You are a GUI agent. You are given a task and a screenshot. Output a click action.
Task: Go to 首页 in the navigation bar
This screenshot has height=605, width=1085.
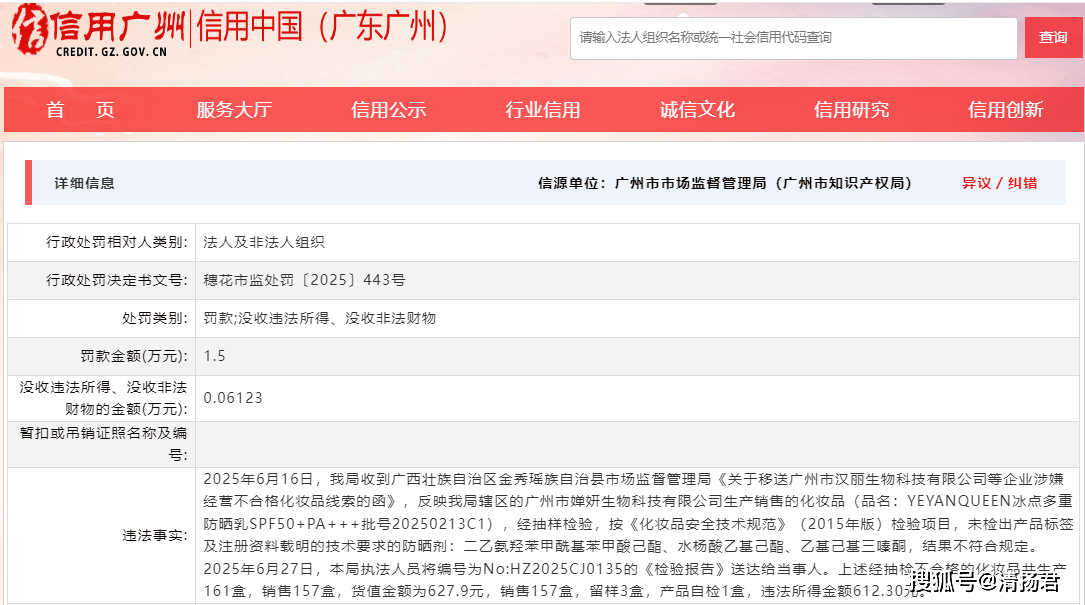tap(80, 110)
